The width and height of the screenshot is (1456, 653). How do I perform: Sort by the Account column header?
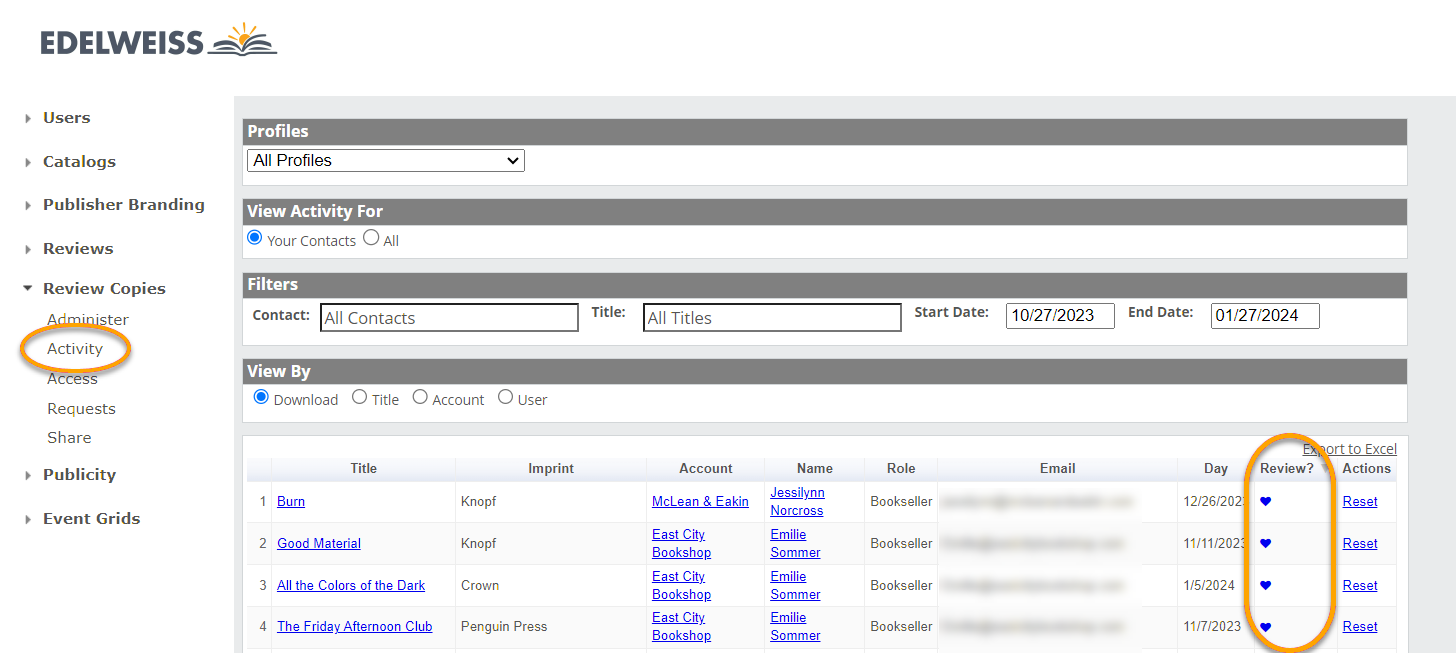(706, 469)
